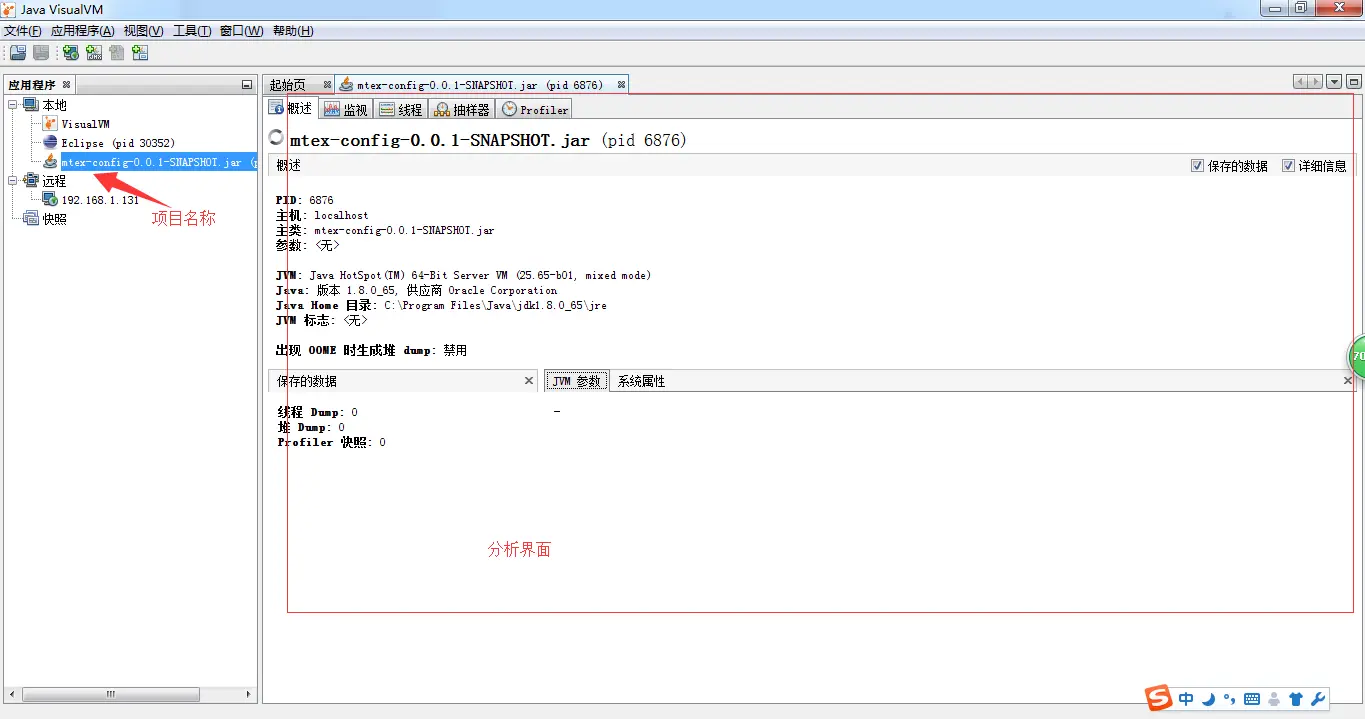Click the 堆 Dump: 0 entry
The height and width of the screenshot is (719, 1365).
[x=311, y=427]
